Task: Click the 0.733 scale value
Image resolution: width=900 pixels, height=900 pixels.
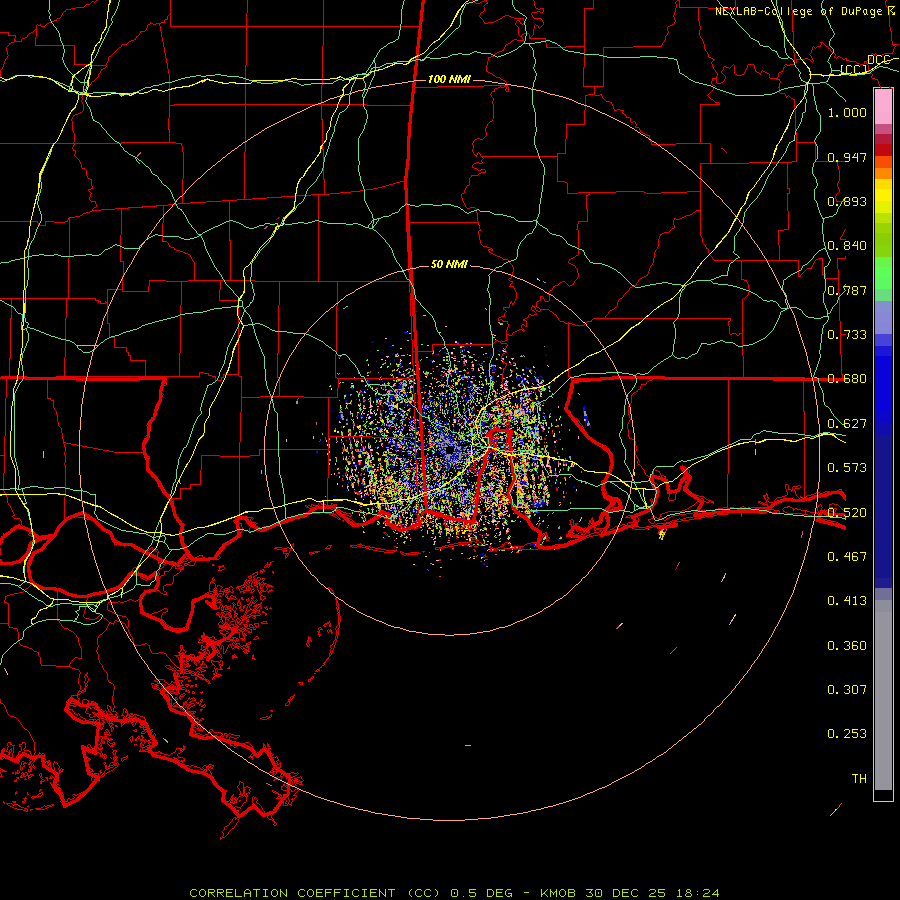Action: pyautogui.click(x=847, y=335)
